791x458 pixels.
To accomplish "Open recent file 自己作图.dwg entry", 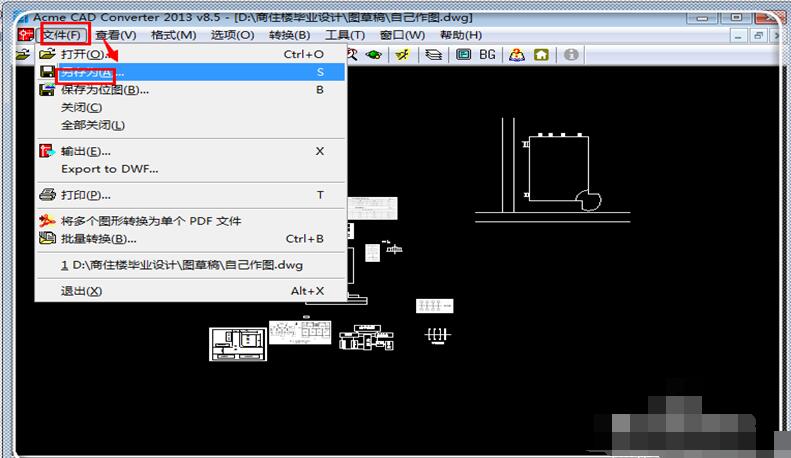I will [x=191, y=265].
